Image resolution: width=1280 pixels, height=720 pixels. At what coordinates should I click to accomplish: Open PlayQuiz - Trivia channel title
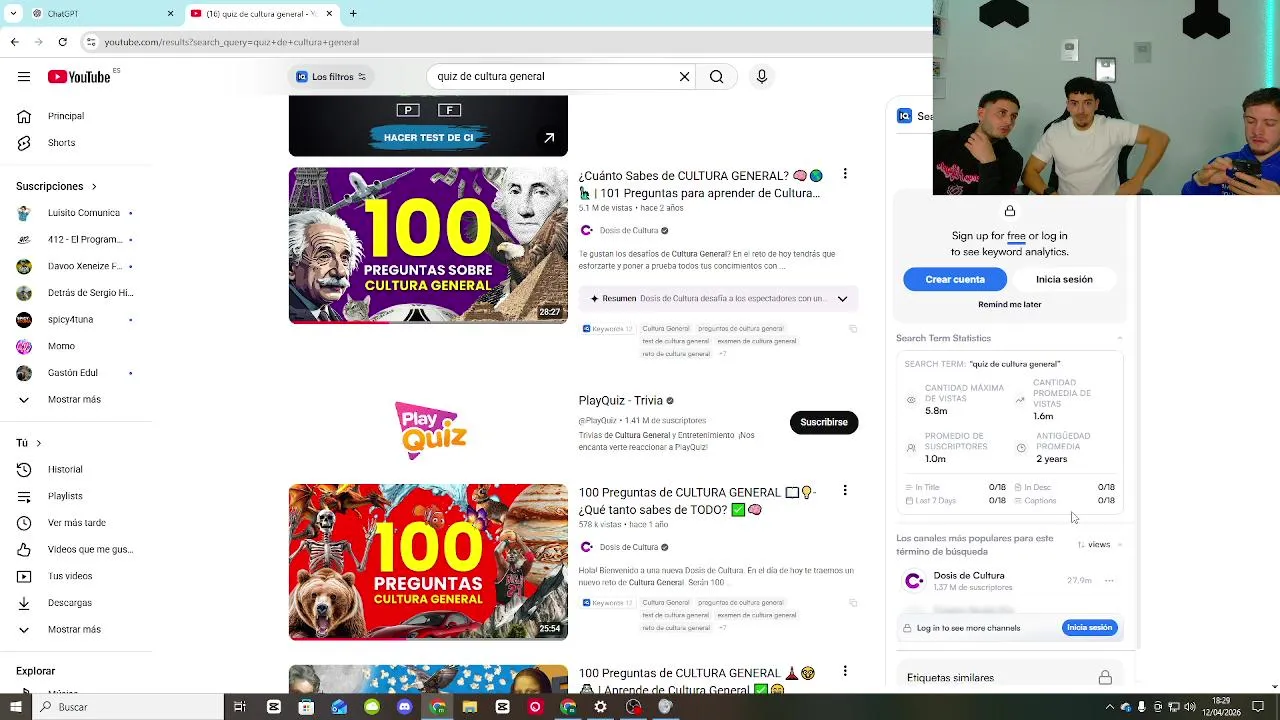620,401
